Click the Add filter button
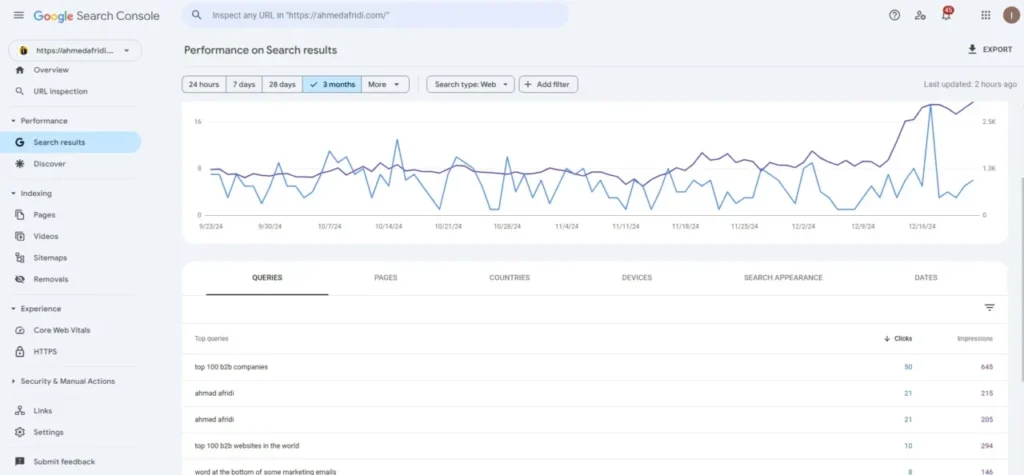1024x475 pixels. pyautogui.click(x=548, y=85)
